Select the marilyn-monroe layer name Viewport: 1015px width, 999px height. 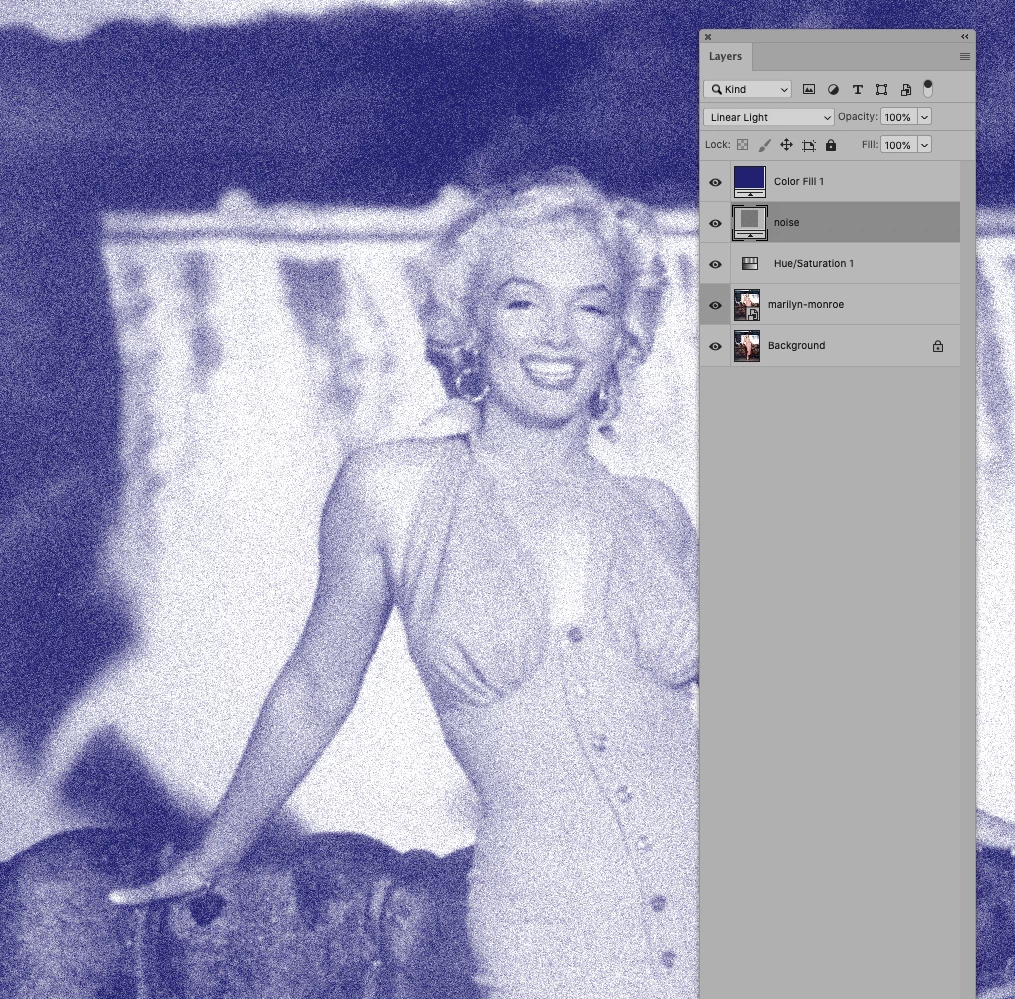tap(806, 304)
